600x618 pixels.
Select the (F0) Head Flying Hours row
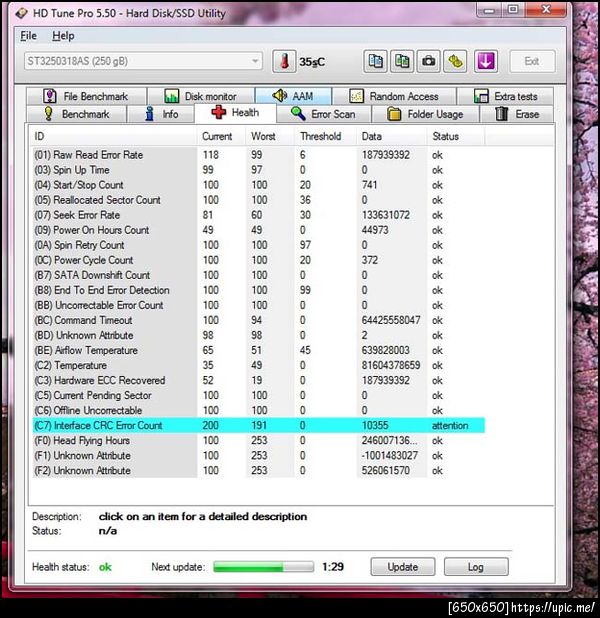coord(259,440)
